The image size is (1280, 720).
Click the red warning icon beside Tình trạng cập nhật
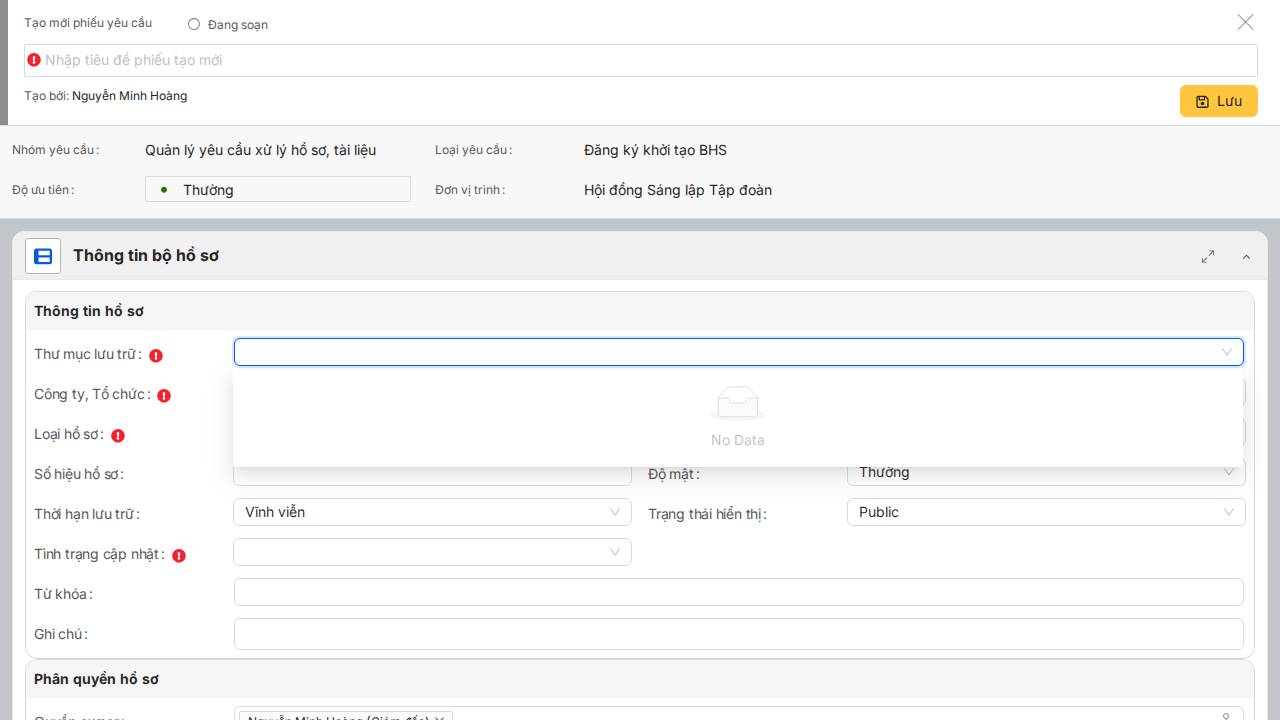click(x=179, y=555)
